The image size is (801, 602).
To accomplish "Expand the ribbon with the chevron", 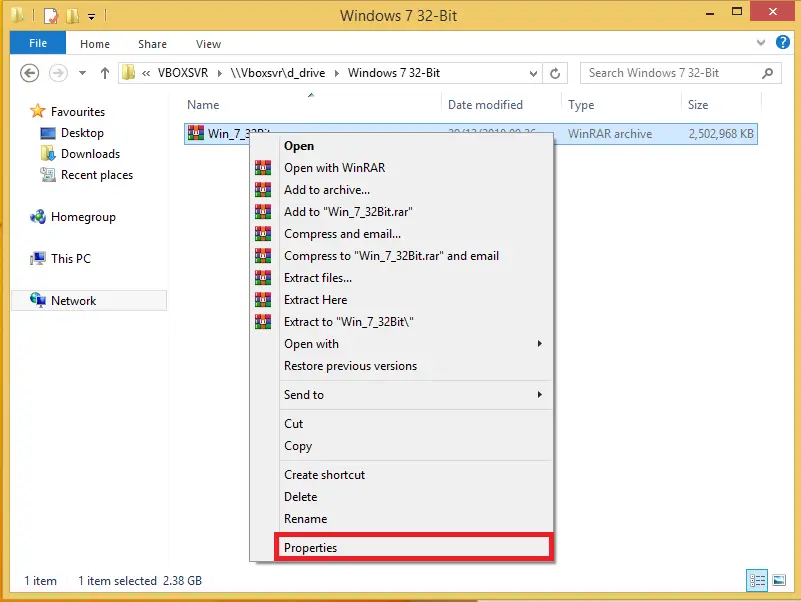I will coord(761,42).
